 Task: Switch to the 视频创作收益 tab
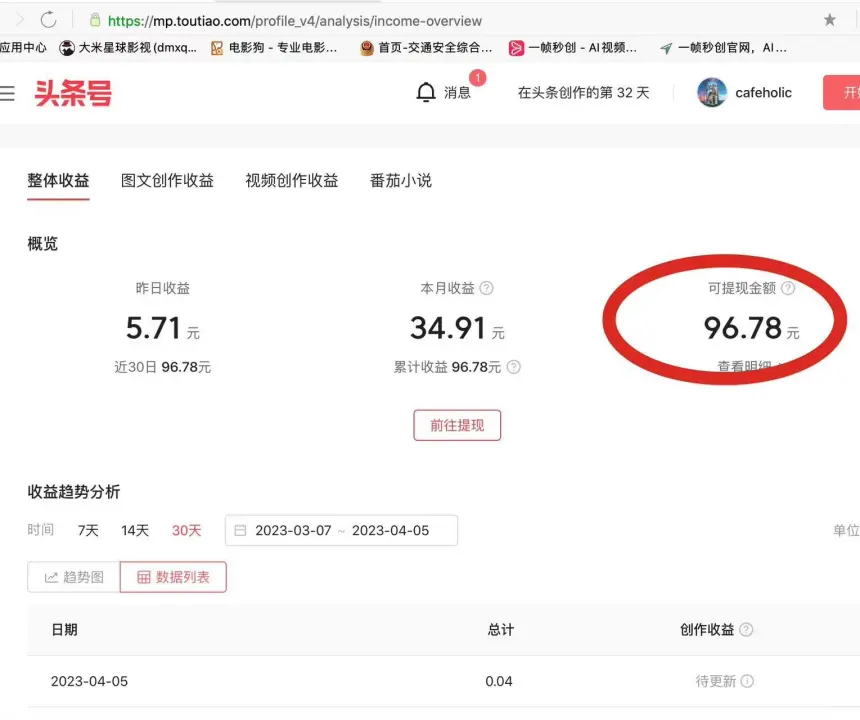pyautogui.click(x=290, y=180)
